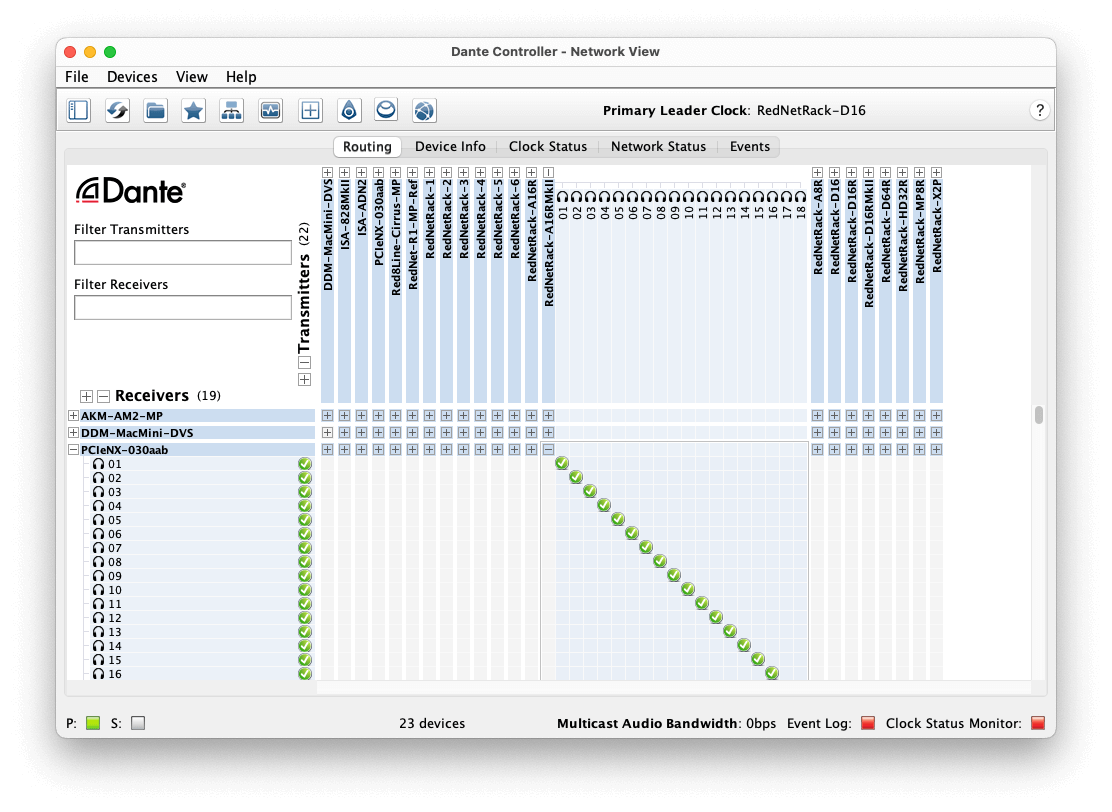Open the Devices menu

click(x=132, y=77)
